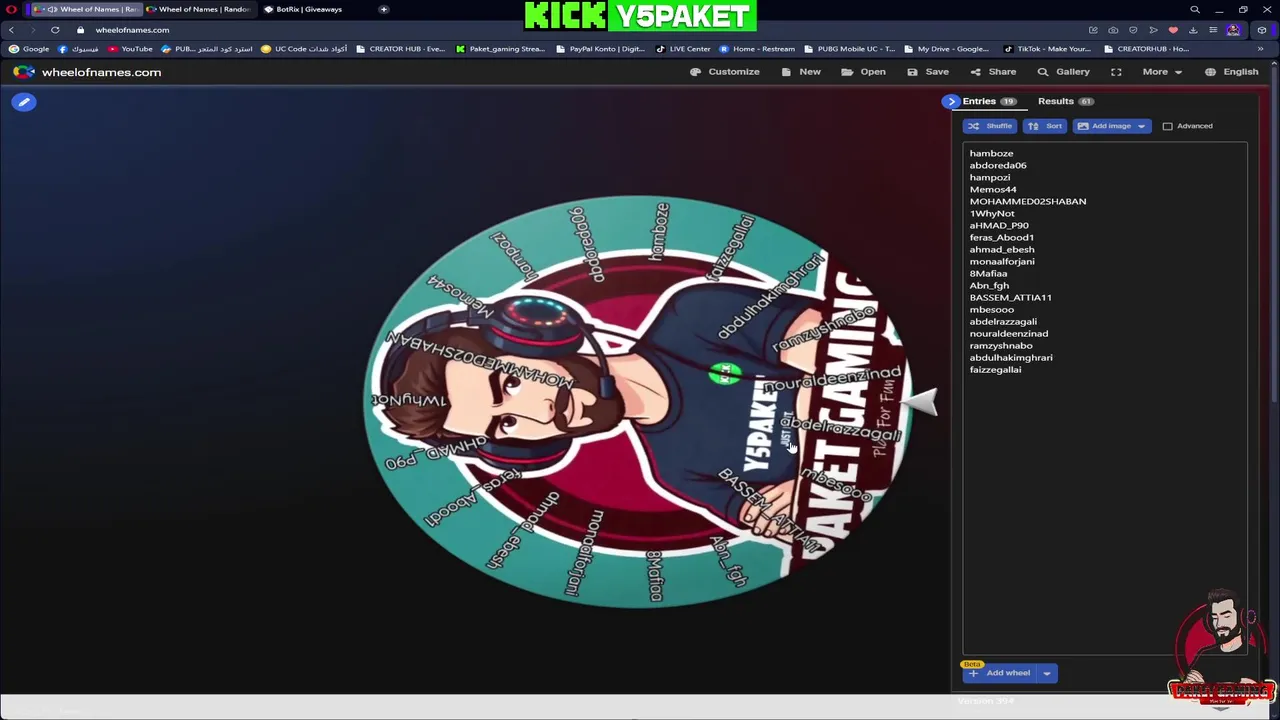Open the PayPal Konto bookmark

(600, 49)
